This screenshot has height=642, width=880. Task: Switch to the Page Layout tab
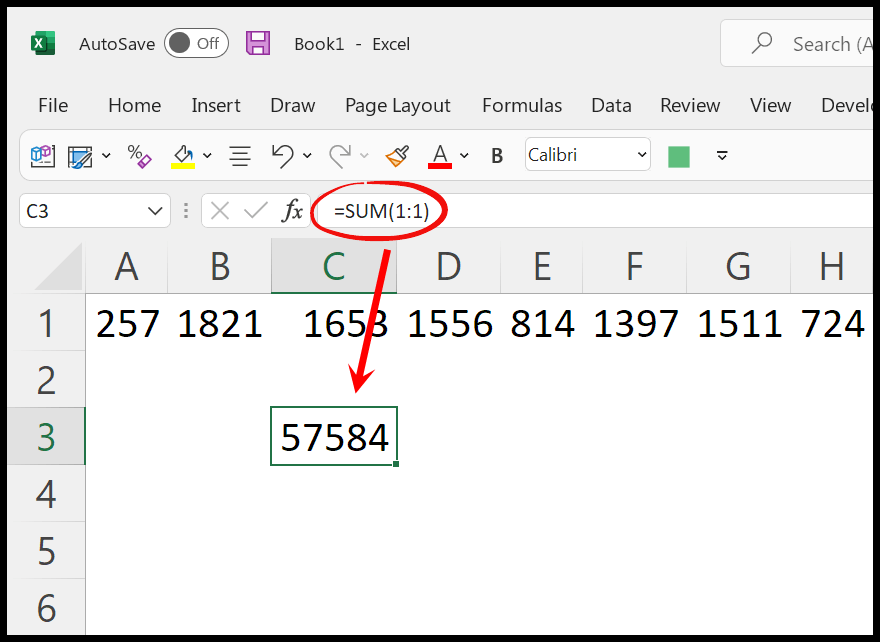[397, 105]
